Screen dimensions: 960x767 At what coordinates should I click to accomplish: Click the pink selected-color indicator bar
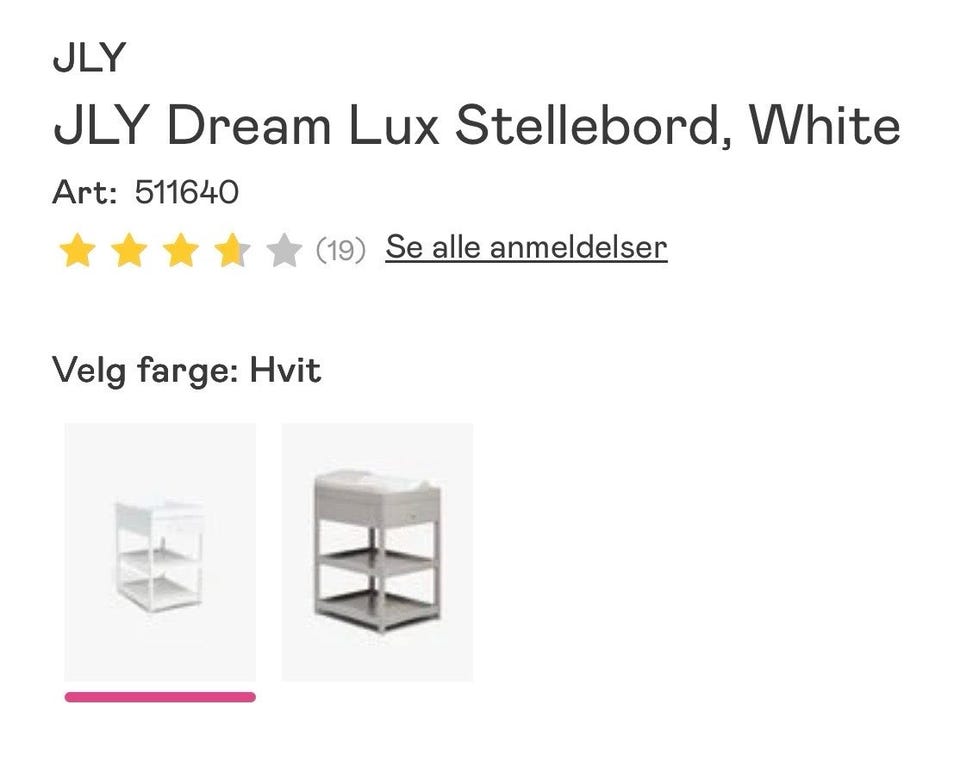[x=160, y=696]
